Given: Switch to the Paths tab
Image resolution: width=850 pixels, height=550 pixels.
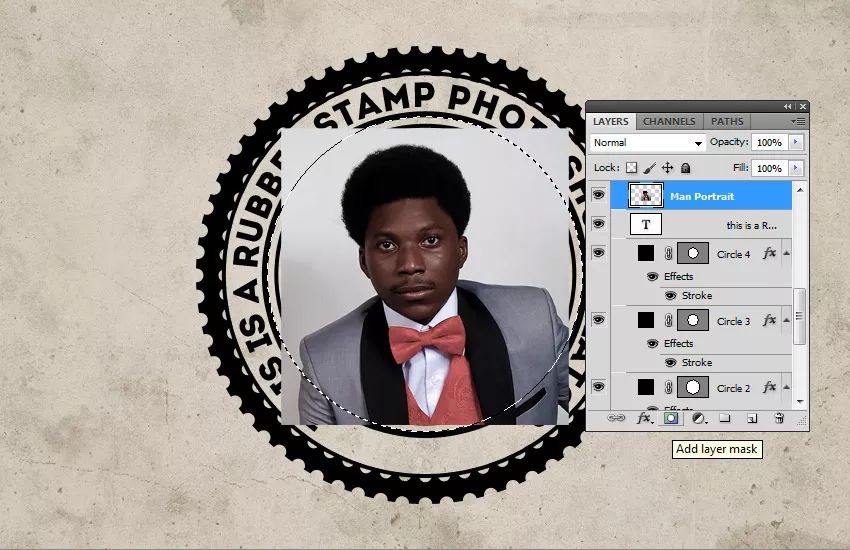Looking at the screenshot, I should (x=727, y=121).
